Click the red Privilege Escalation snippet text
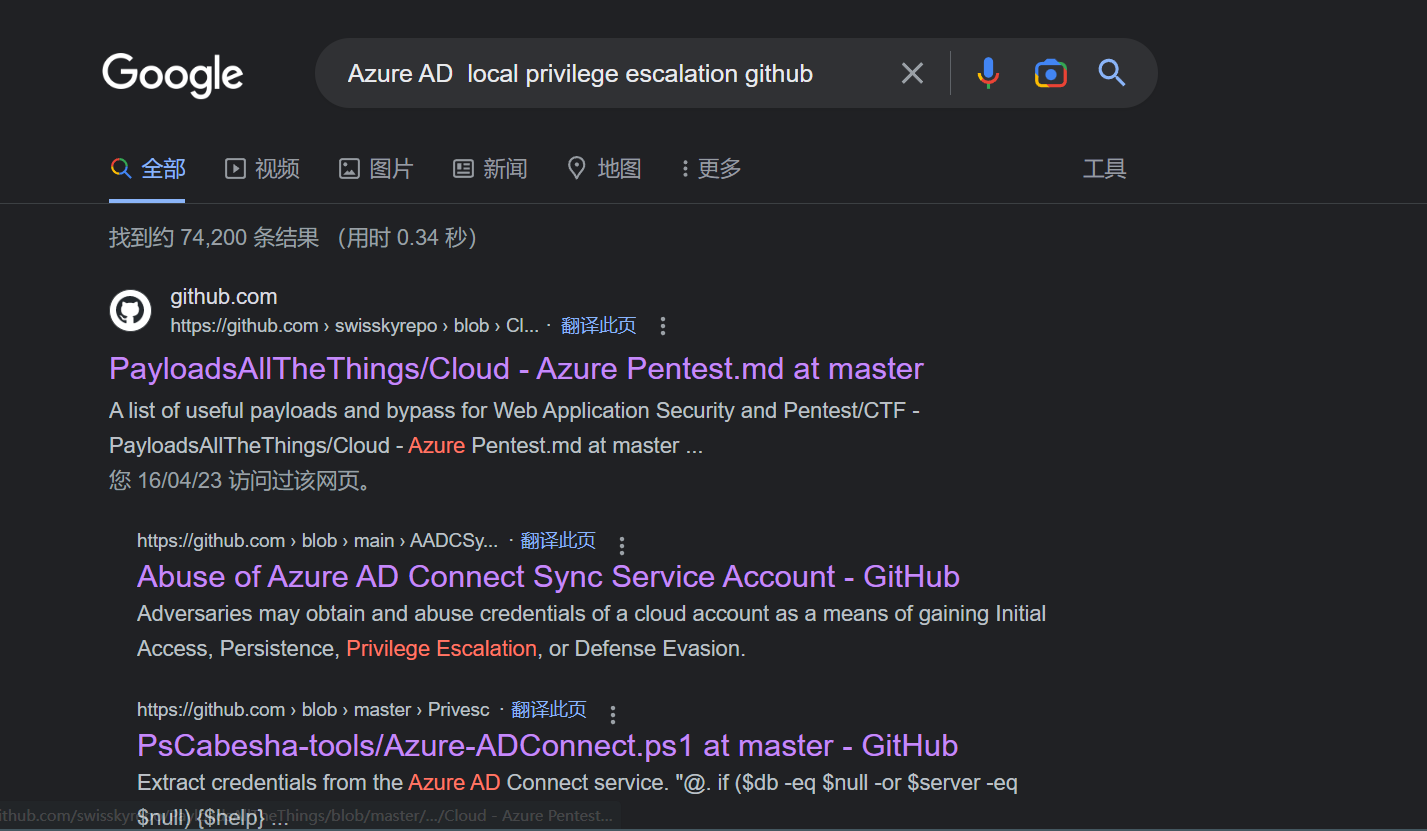Image resolution: width=1427 pixels, height=831 pixels. coord(441,649)
